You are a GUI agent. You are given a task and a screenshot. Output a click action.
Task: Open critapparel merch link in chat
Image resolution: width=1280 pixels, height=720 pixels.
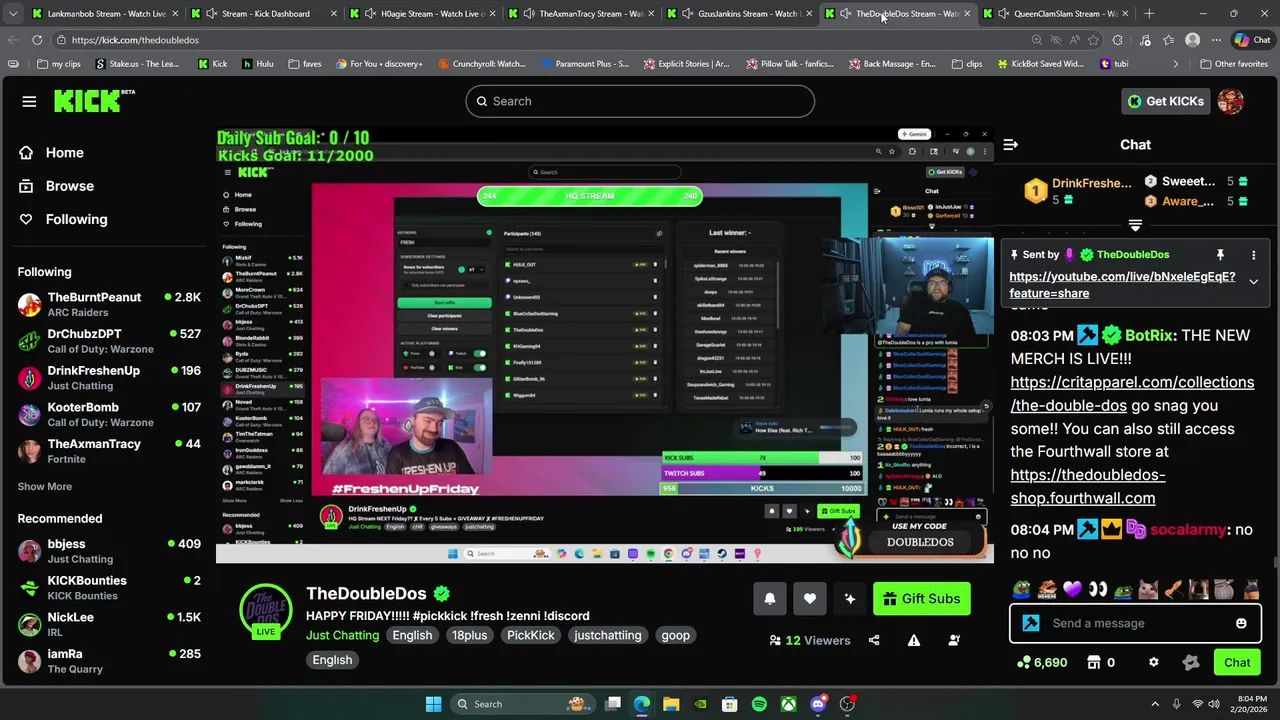pos(1132,393)
